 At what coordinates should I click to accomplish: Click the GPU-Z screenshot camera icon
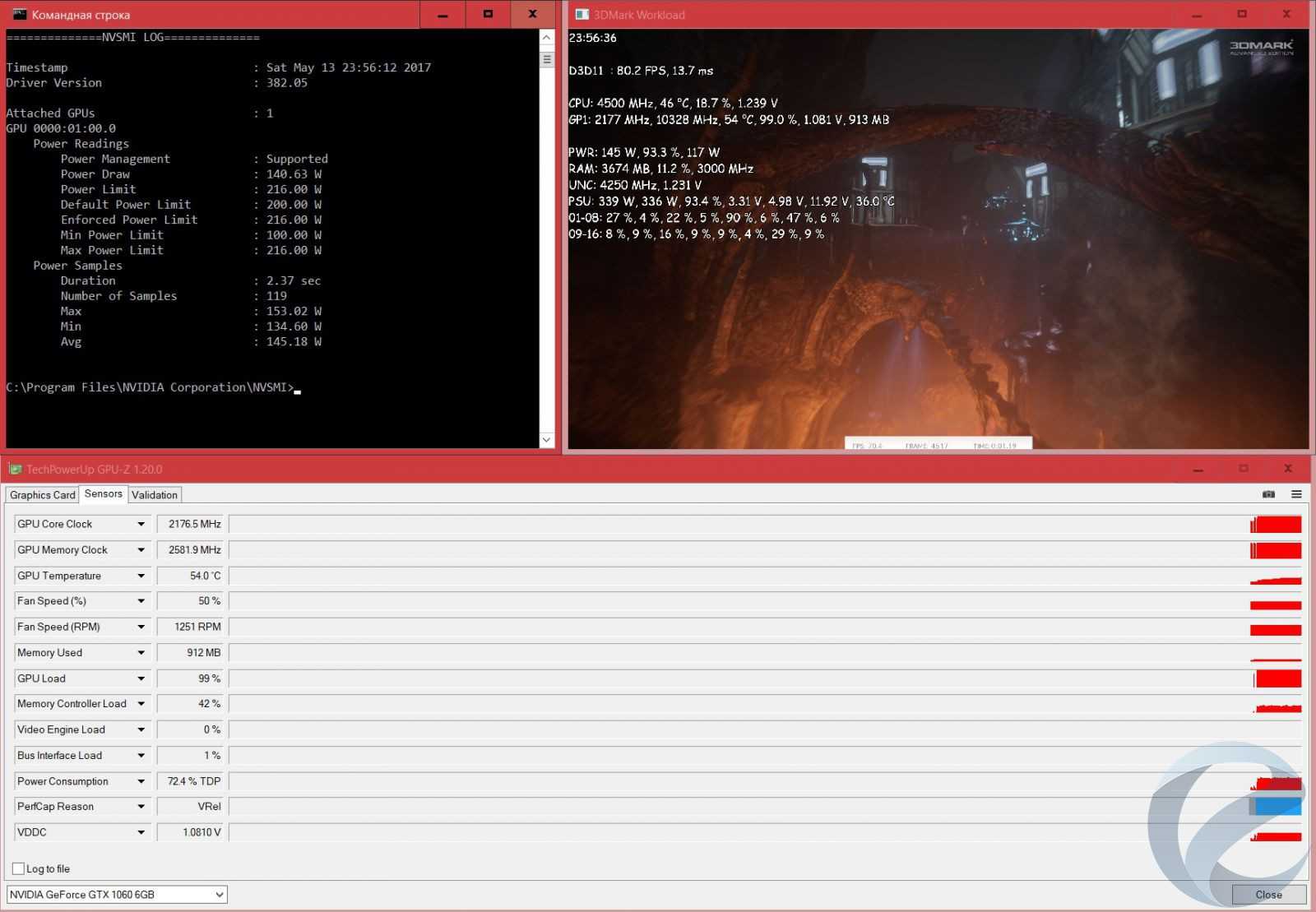click(x=1268, y=494)
